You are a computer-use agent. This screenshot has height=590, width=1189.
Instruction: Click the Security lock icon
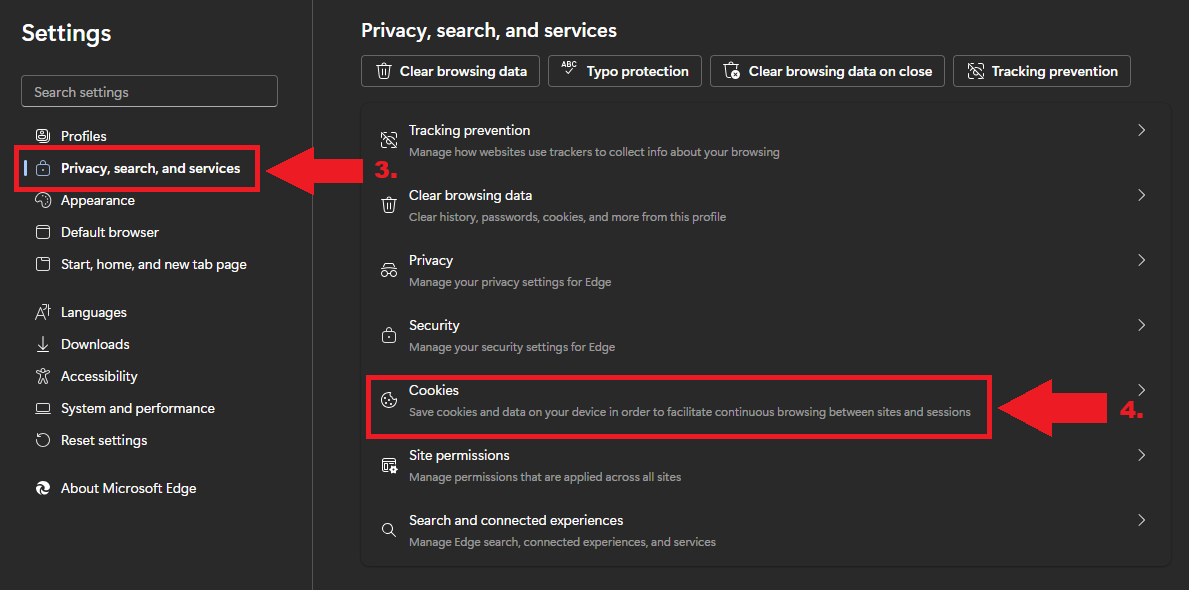pyautogui.click(x=389, y=335)
